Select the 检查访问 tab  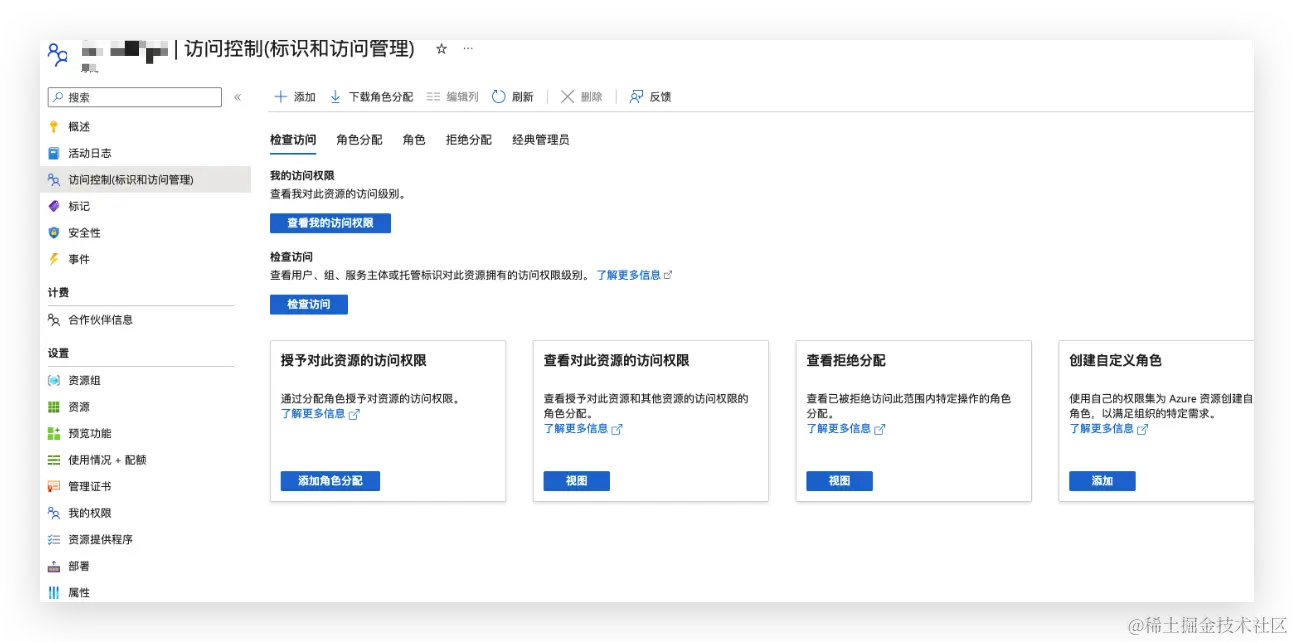click(293, 140)
